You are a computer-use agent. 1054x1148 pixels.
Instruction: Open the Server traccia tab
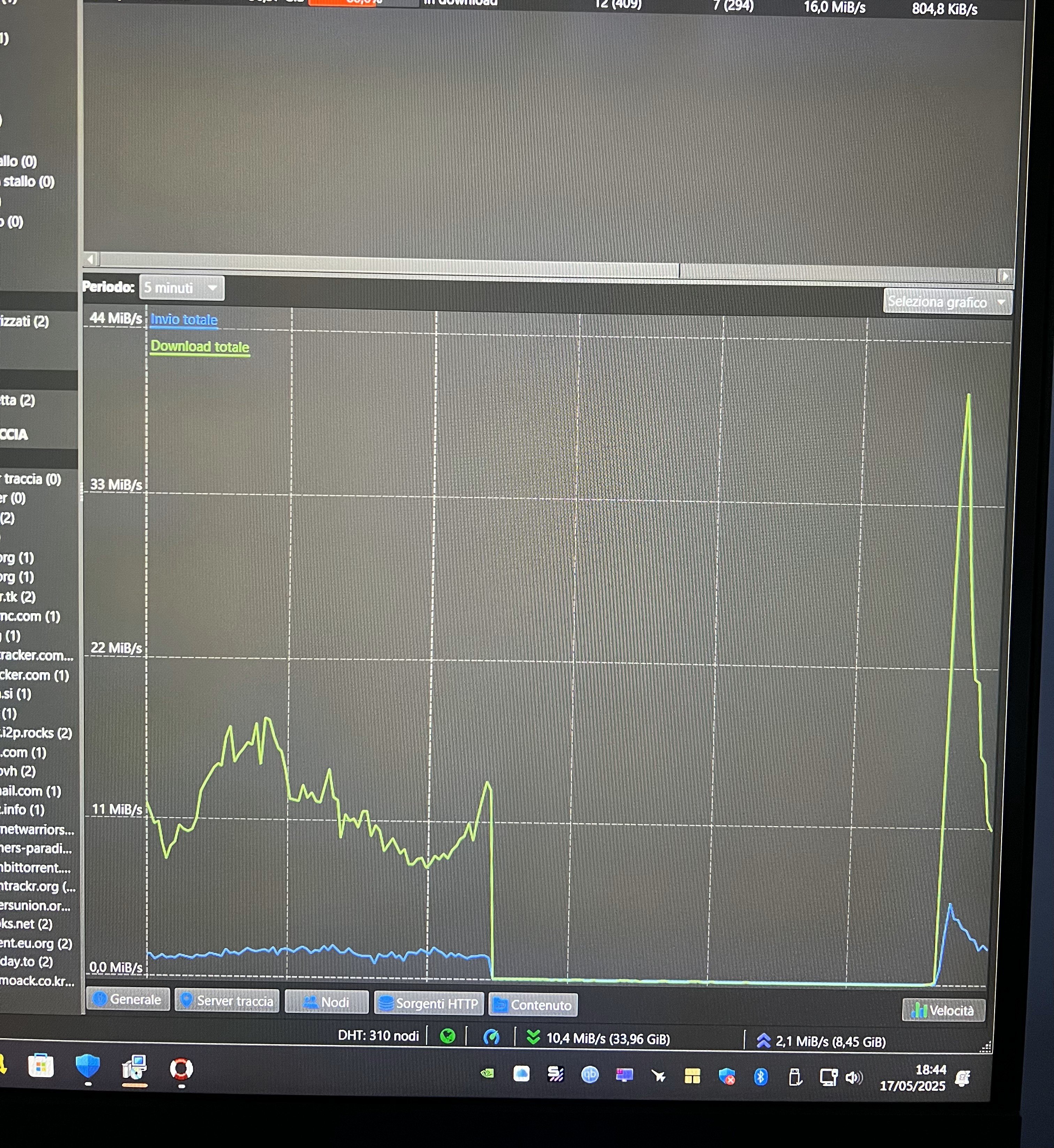227,1001
